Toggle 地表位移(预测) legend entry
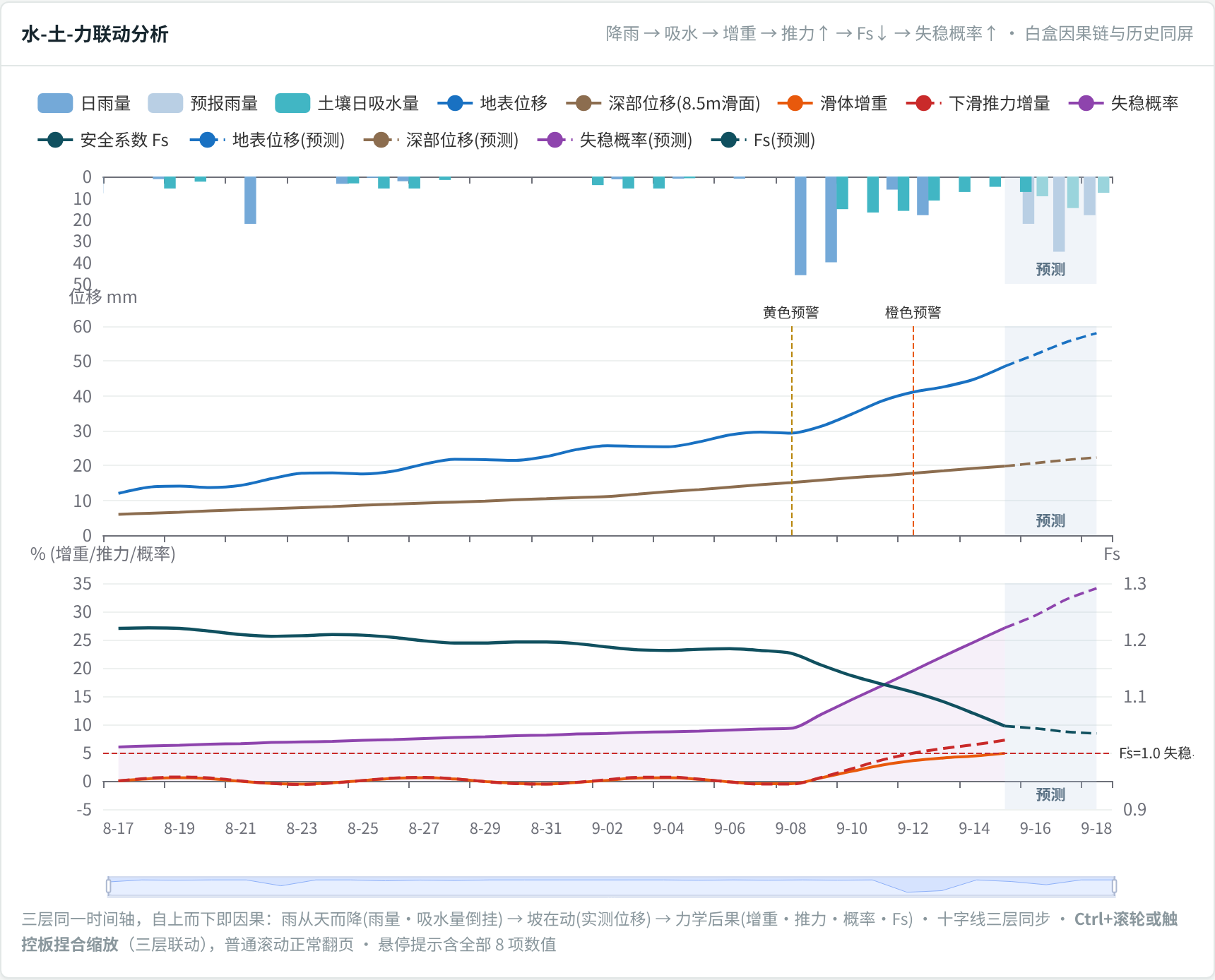This screenshot has width=1215, height=980. coord(267,140)
